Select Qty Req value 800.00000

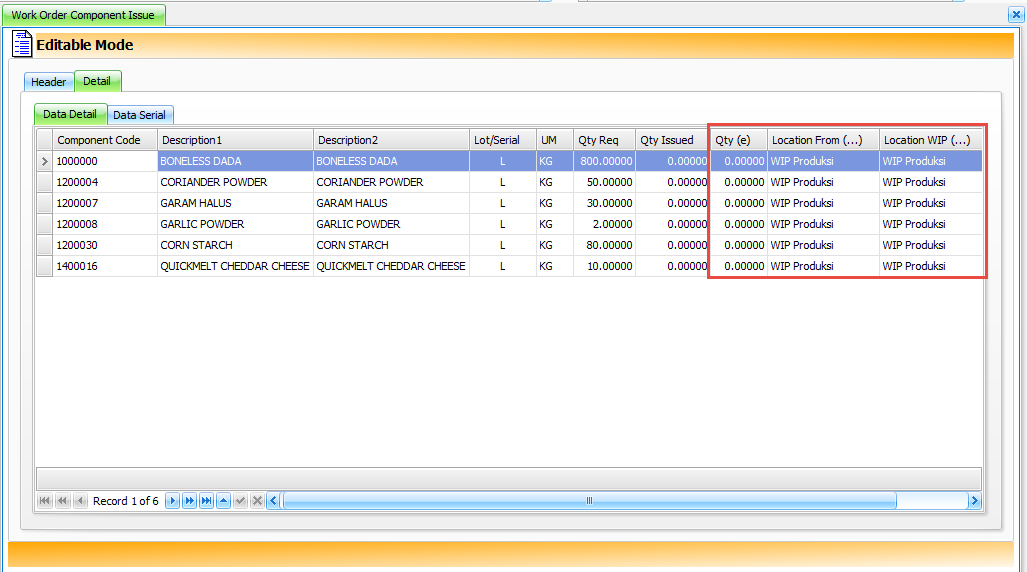click(605, 161)
